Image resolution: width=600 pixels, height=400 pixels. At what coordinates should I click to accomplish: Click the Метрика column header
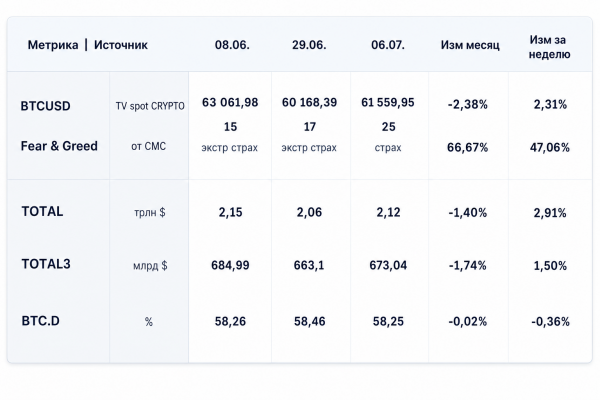53,45
